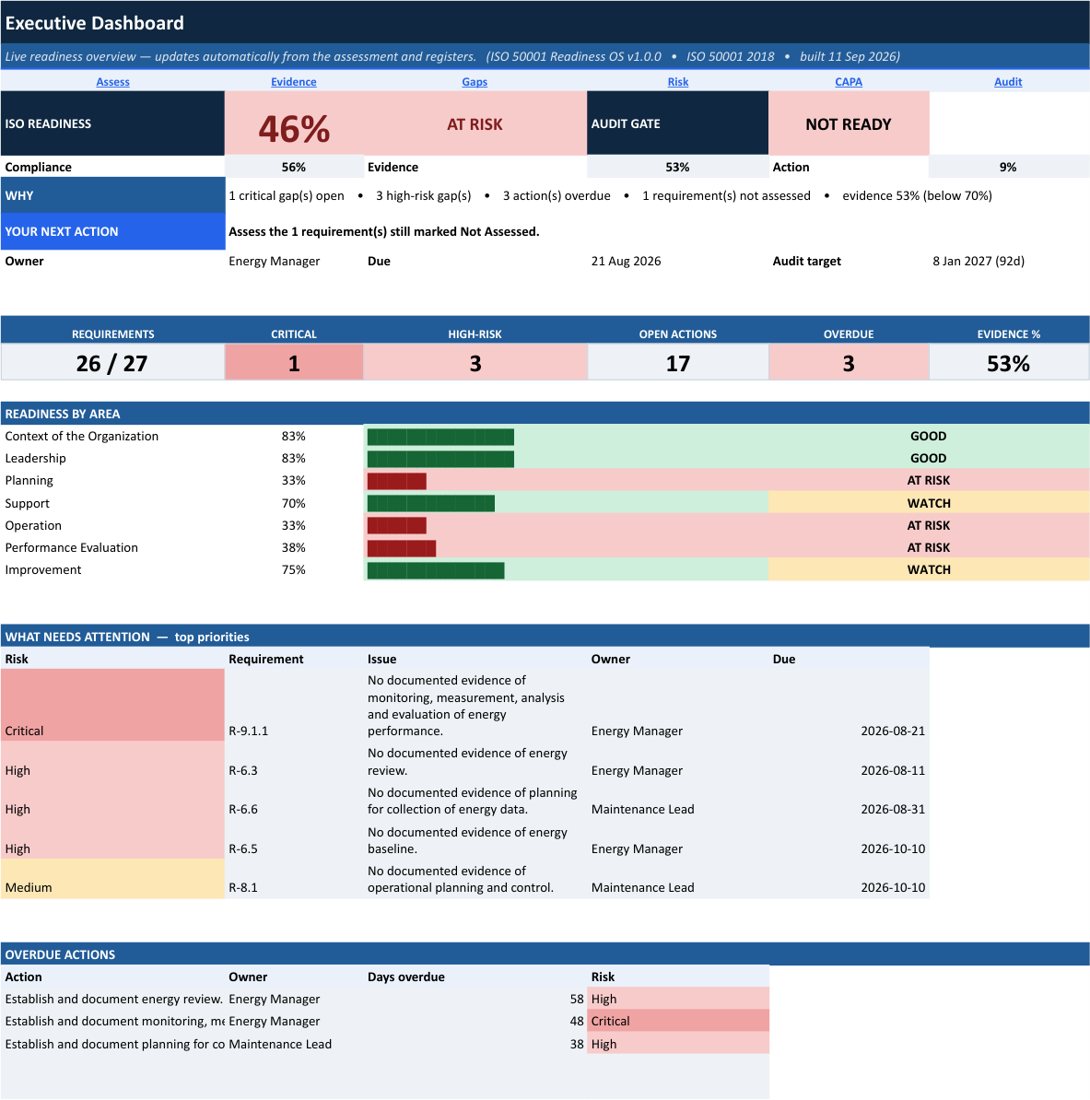Select the Owner 'Energy Manager' cell near Due
Viewport: 1090px width, 1100px height.
click(274, 261)
